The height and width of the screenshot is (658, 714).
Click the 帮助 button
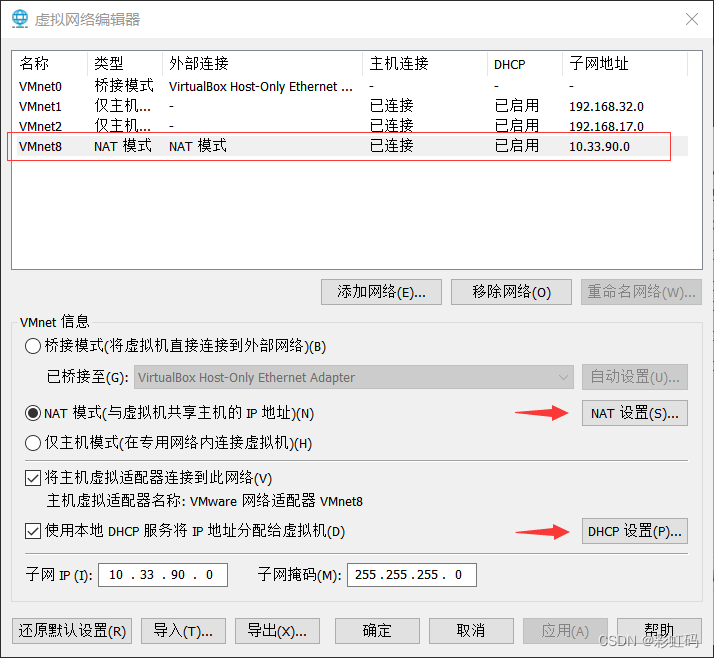tap(659, 631)
